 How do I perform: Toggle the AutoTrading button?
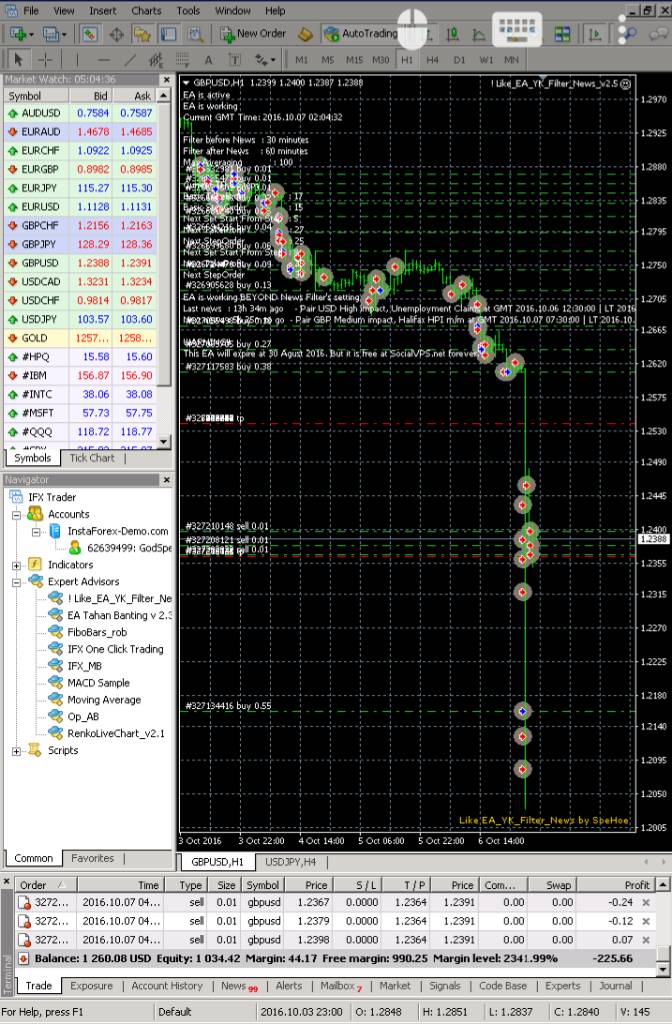pyautogui.click(x=358, y=33)
